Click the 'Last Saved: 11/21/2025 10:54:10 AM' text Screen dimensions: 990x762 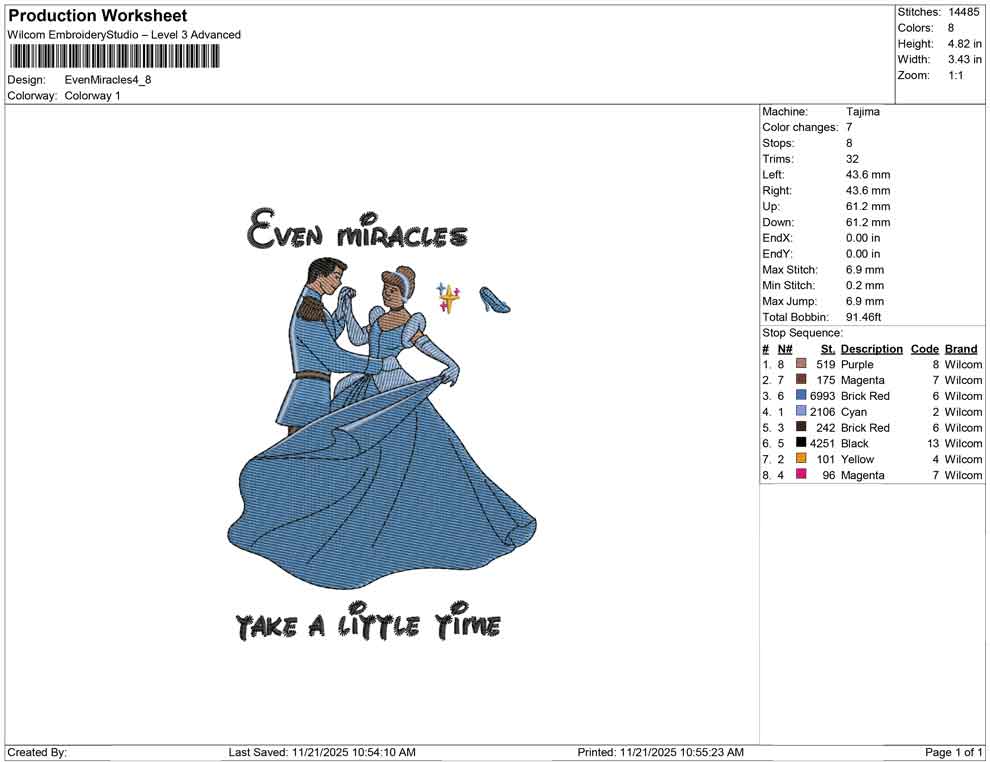tap(322, 752)
